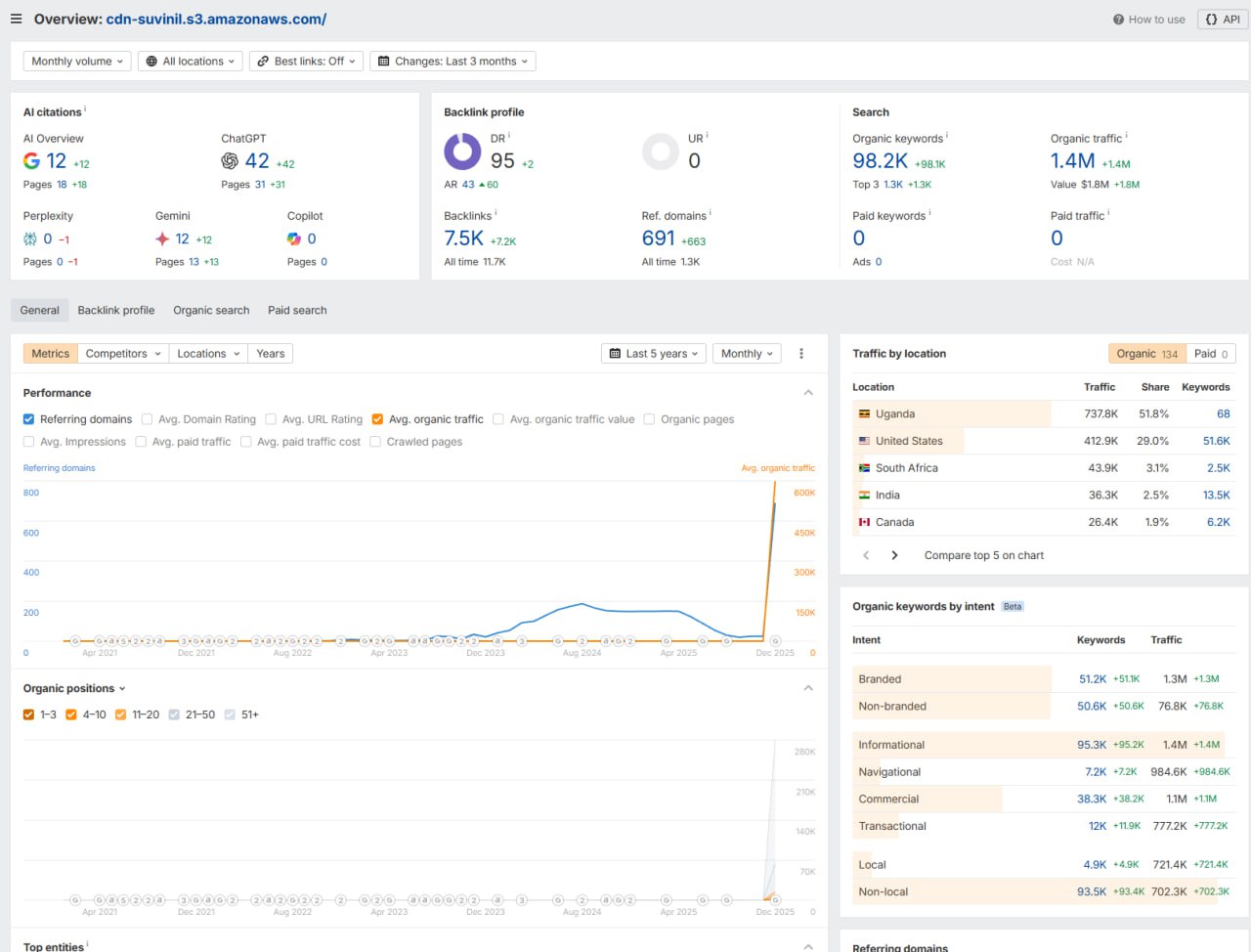Open the hamburger menu icon
Screen dimensions: 1251x952
click(16, 19)
